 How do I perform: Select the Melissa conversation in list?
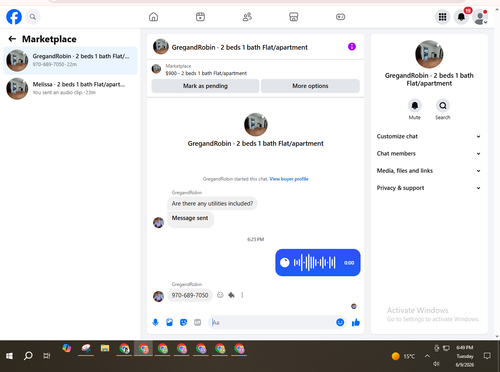[x=70, y=88]
